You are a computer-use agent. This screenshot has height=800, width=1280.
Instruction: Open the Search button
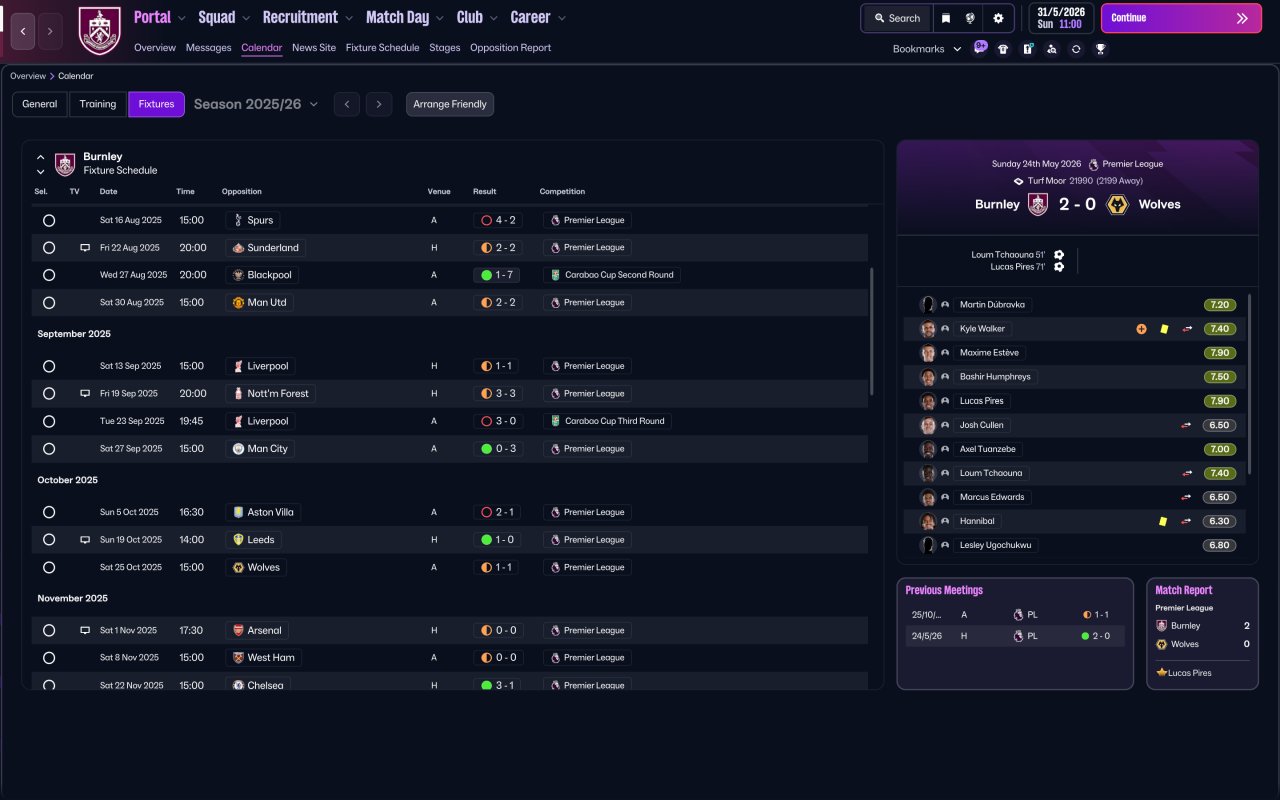click(x=897, y=18)
